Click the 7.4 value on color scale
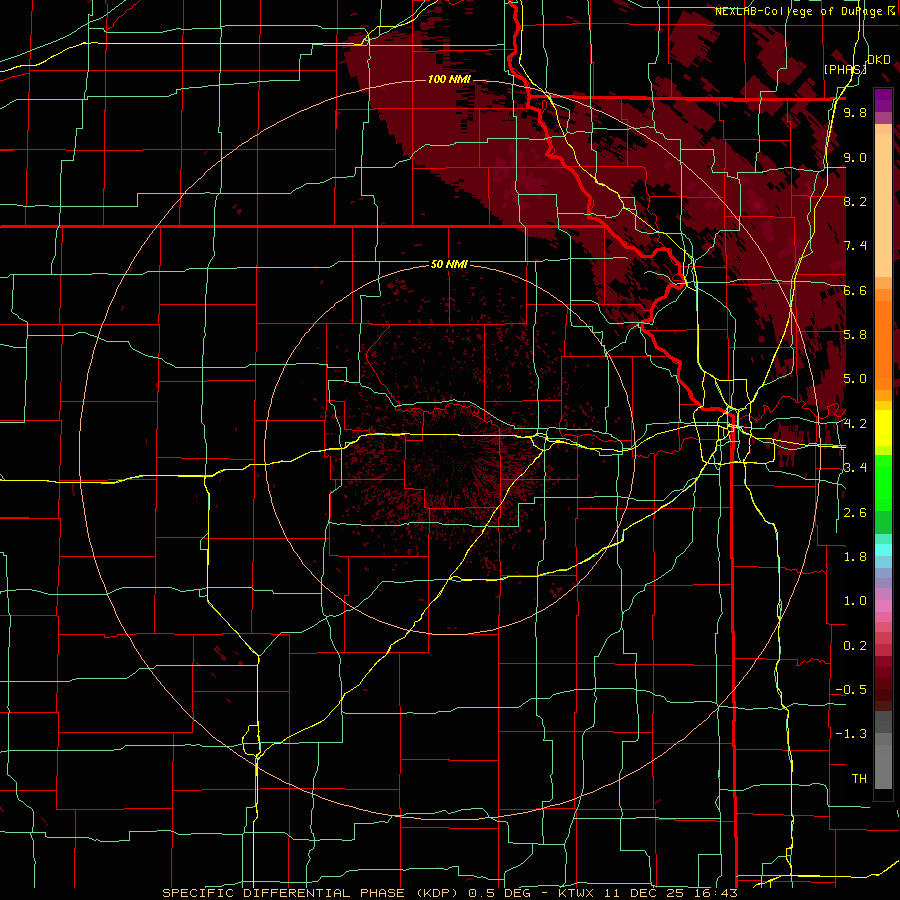 point(855,246)
